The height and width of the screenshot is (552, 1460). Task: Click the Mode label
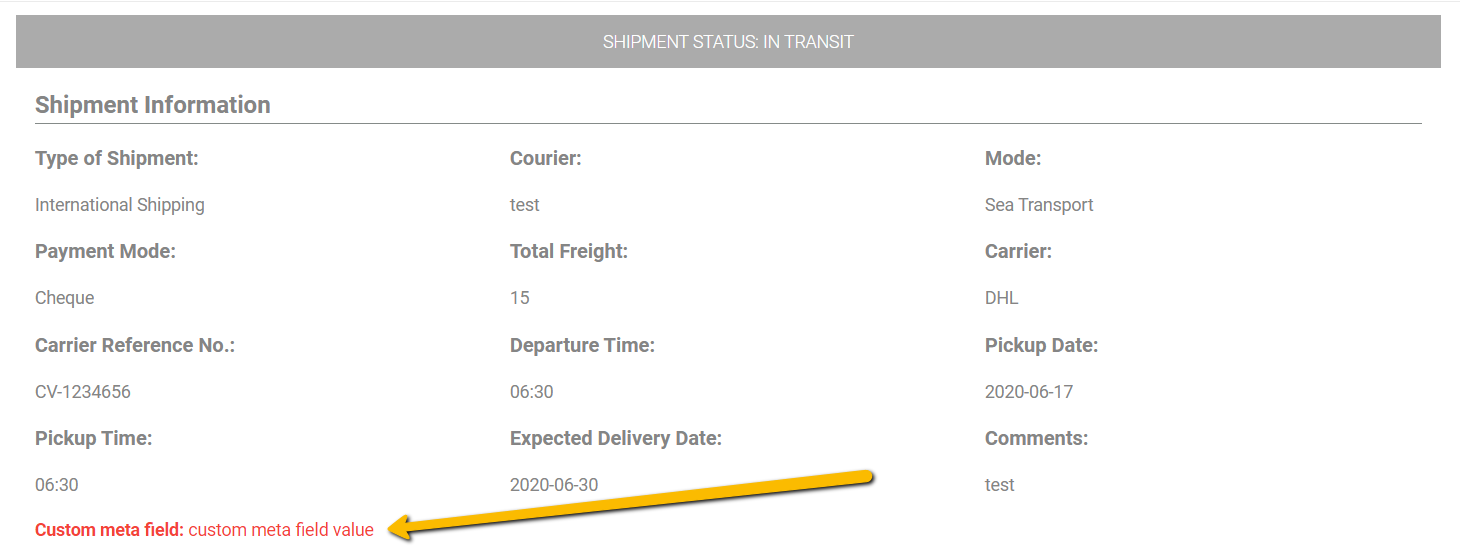tap(1013, 158)
